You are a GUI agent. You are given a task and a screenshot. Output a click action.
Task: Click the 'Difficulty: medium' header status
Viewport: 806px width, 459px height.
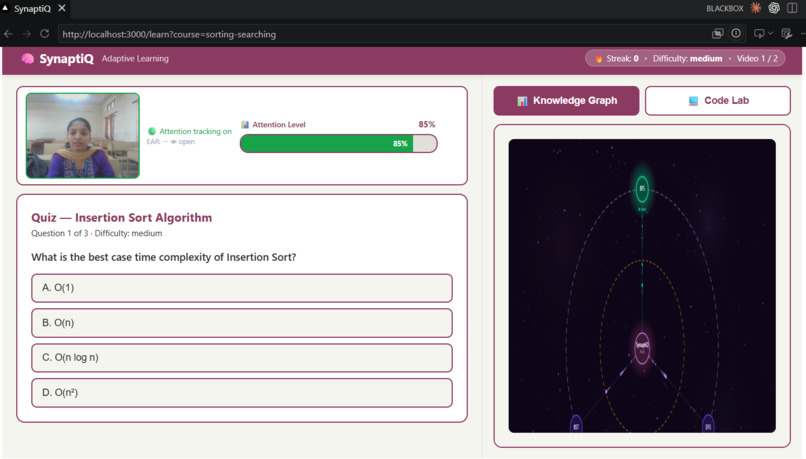(687, 59)
